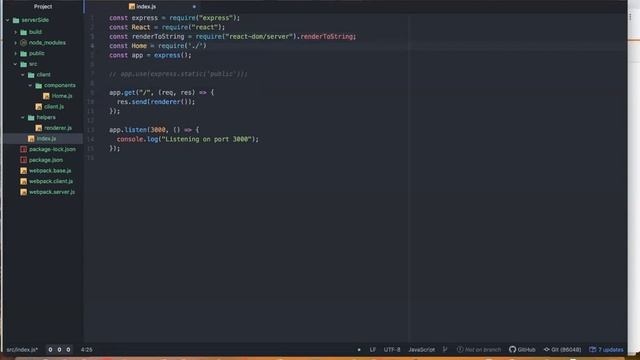Click the renderer.js file icon
This screenshot has width=640, height=360.
(x=39, y=128)
